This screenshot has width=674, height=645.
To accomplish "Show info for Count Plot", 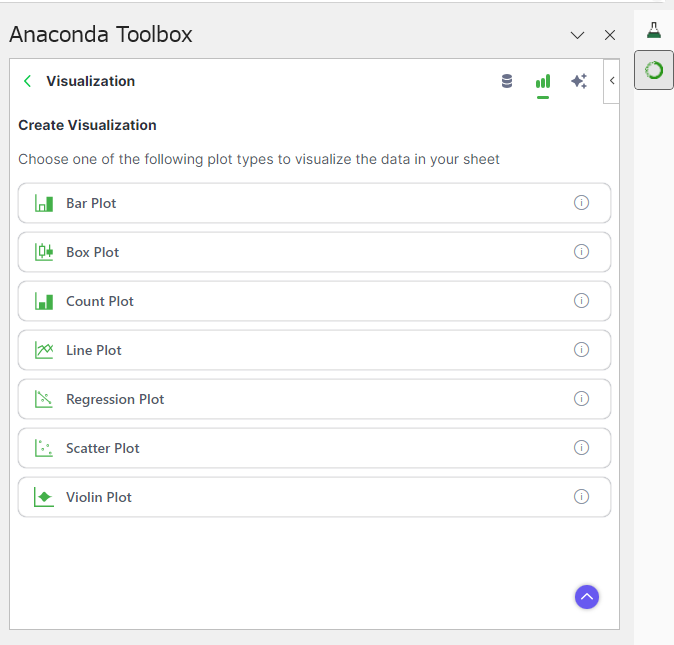I will [581, 300].
